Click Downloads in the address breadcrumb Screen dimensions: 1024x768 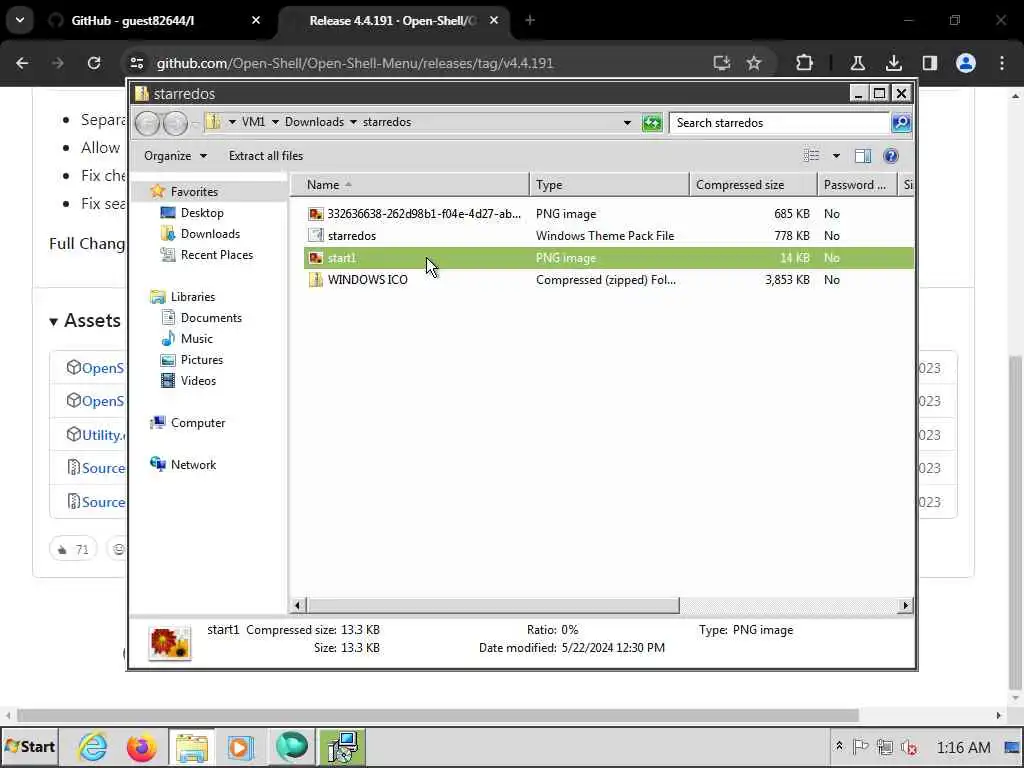click(x=314, y=122)
